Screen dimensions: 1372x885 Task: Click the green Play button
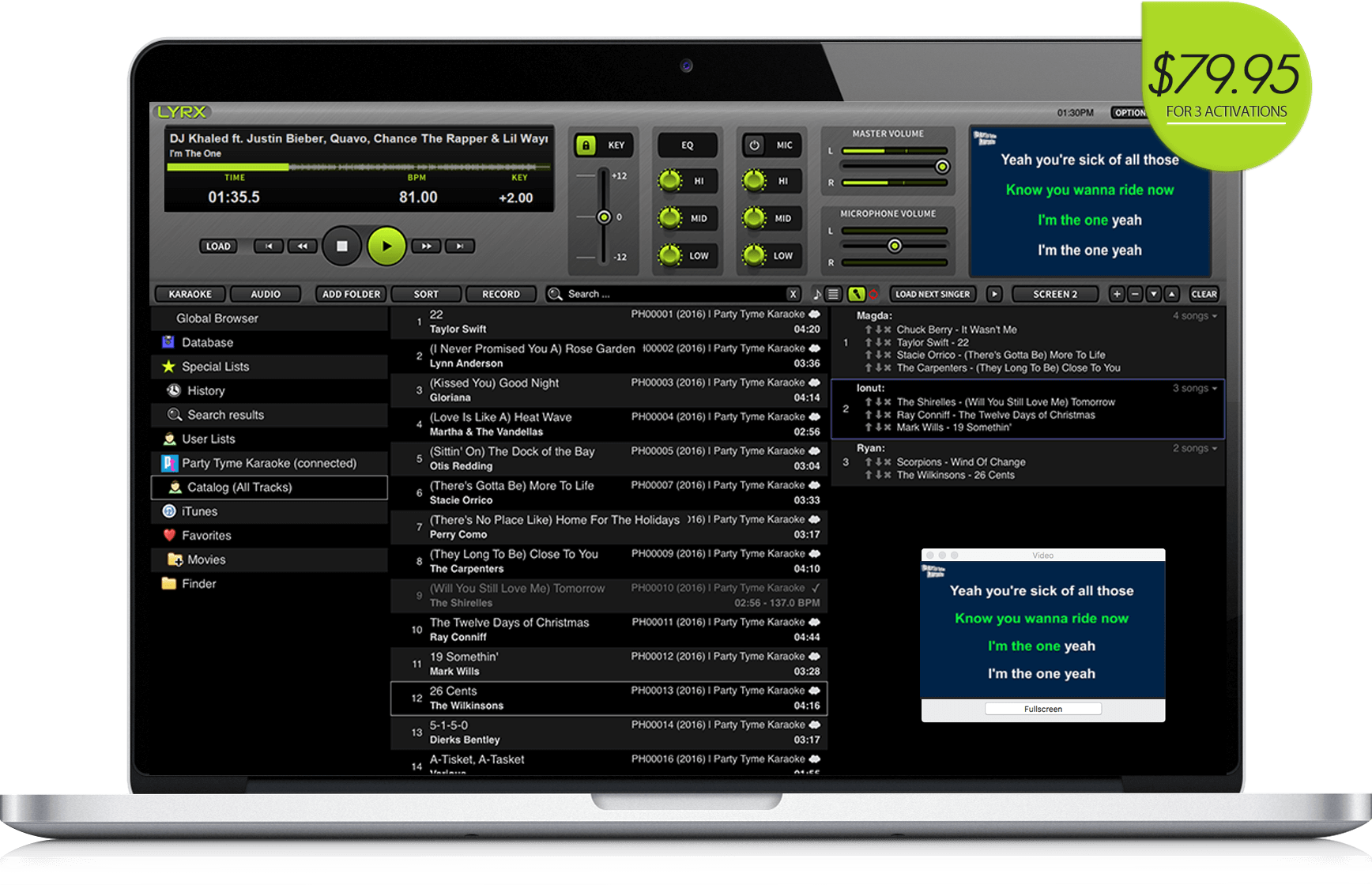coord(386,246)
